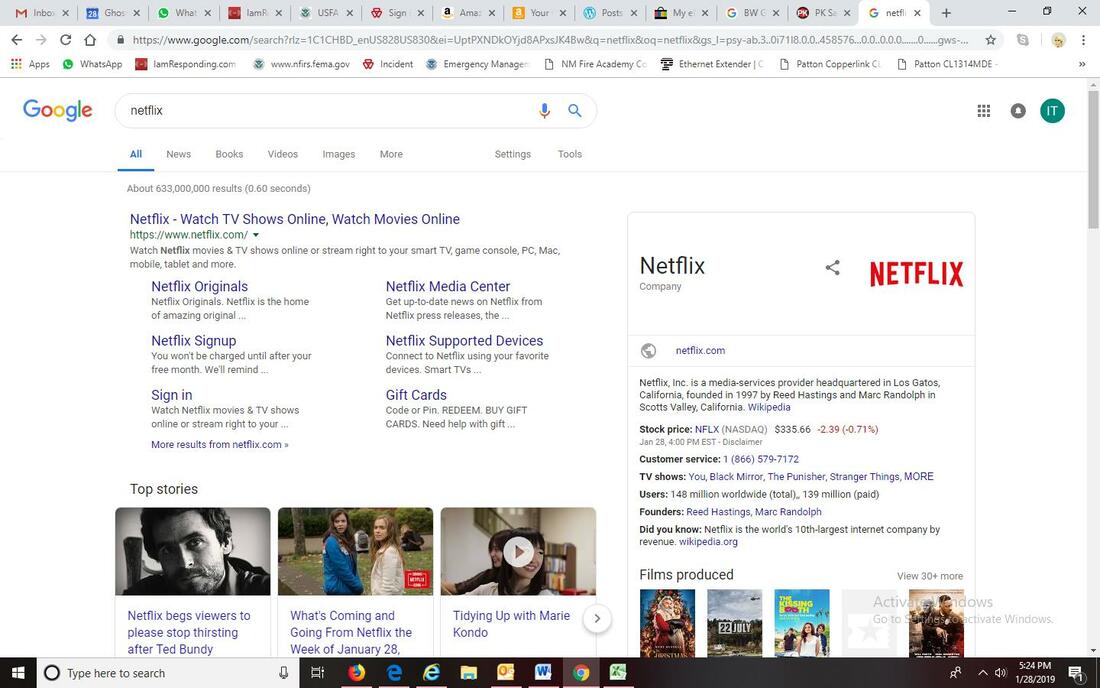Switch to News results tab
The width and height of the screenshot is (1100, 688).
(x=178, y=154)
